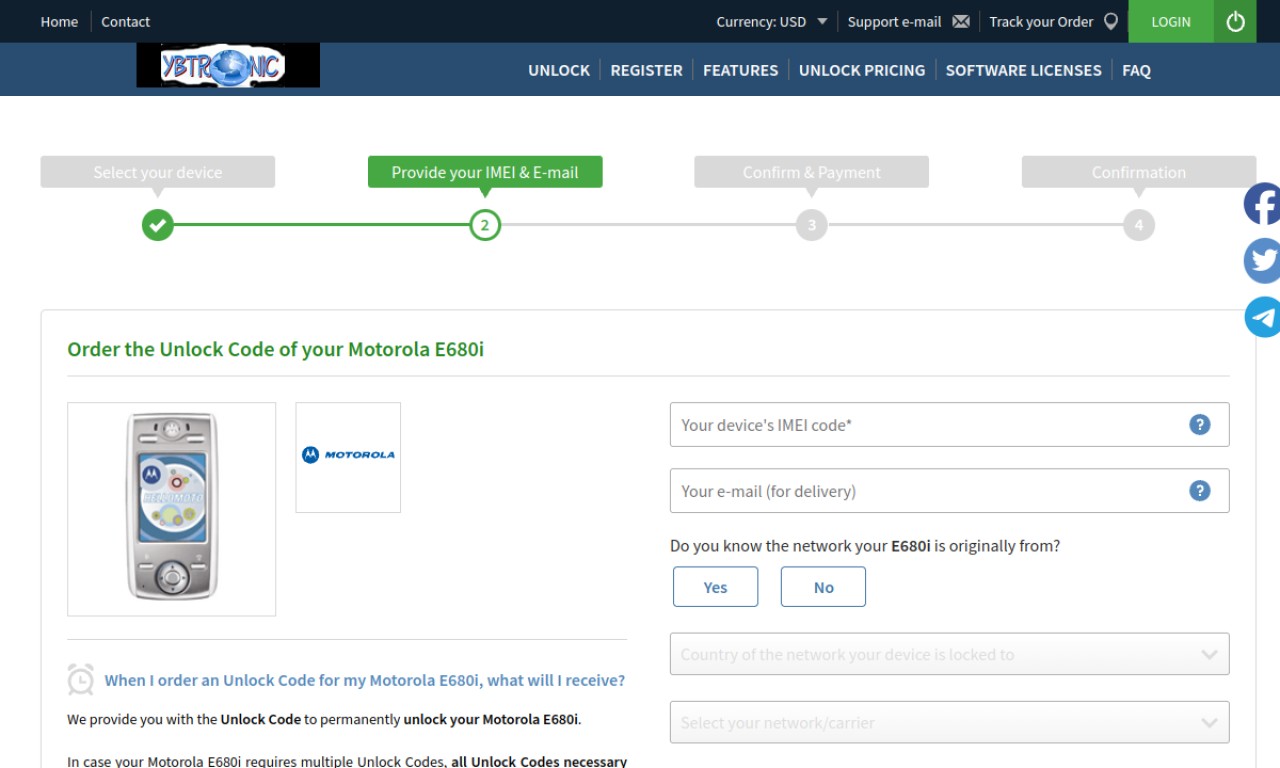Click the step 2 circle indicator
Viewport: 1280px width, 768px height.
(485, 225)
